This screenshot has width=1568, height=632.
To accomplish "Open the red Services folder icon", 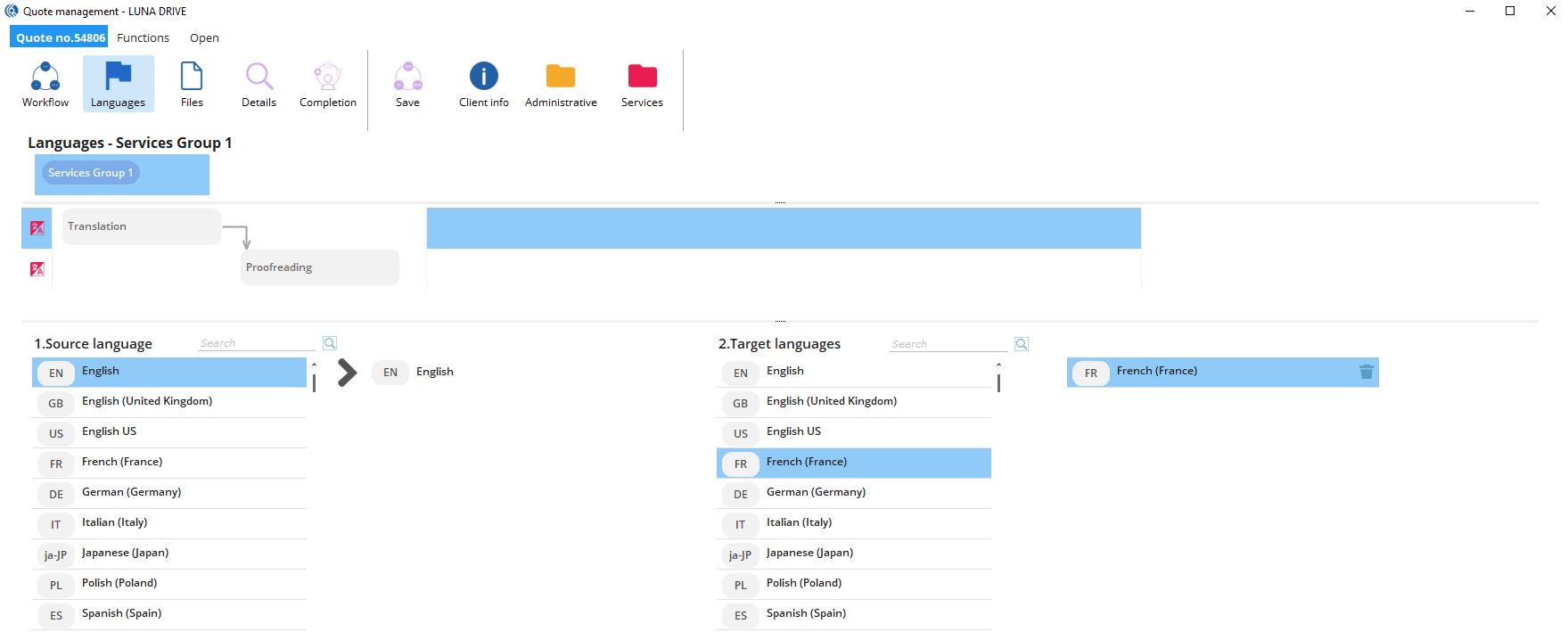I will 642,78.
